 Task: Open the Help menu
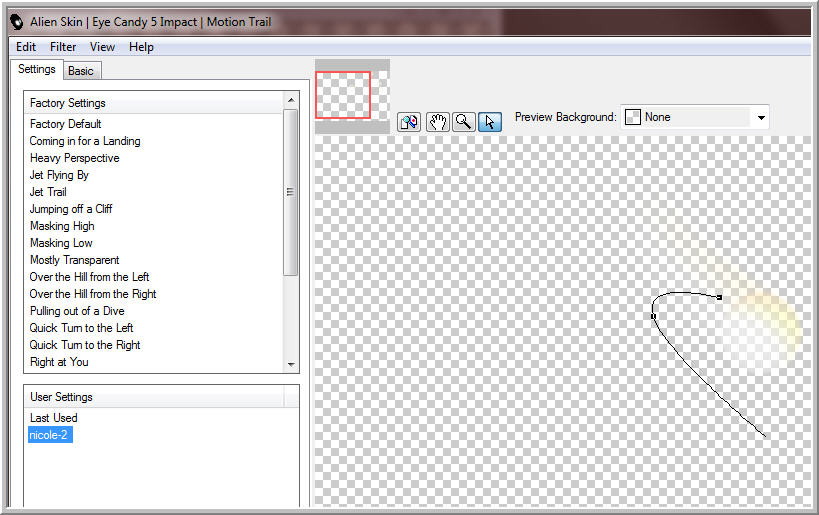(141, 47)
